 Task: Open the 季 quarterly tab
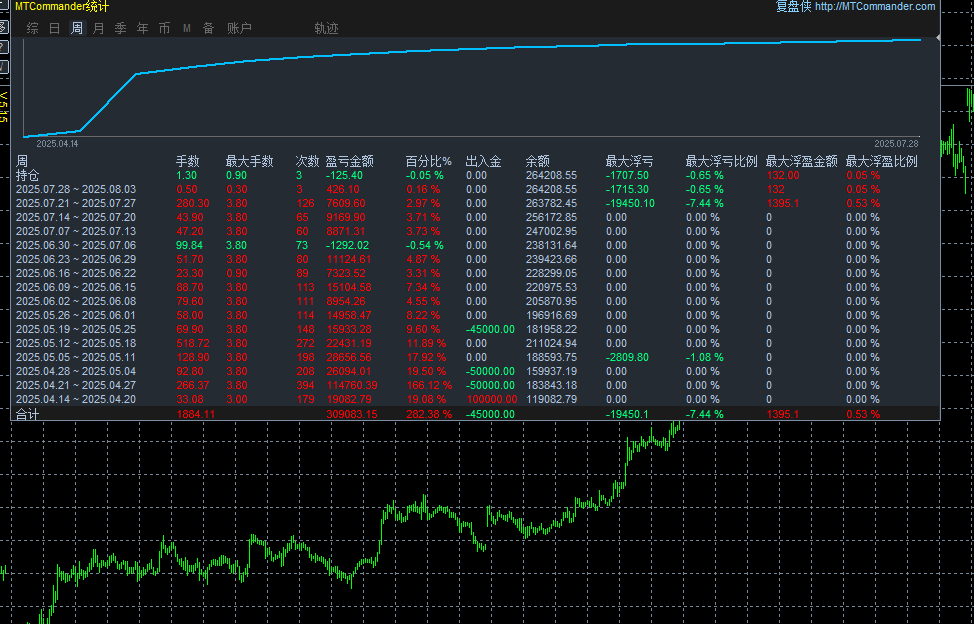coord(121,28)
